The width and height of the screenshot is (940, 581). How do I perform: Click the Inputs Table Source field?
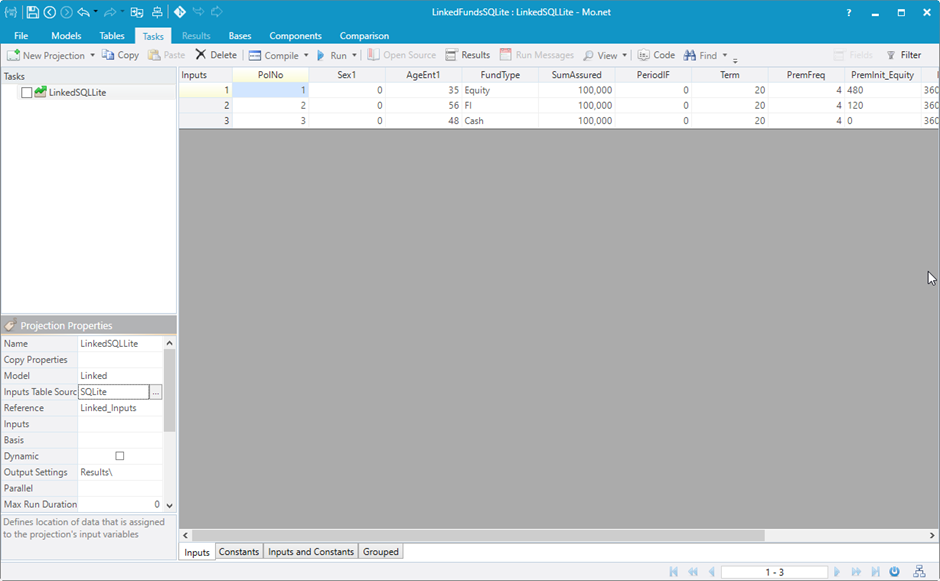(113, 392)
